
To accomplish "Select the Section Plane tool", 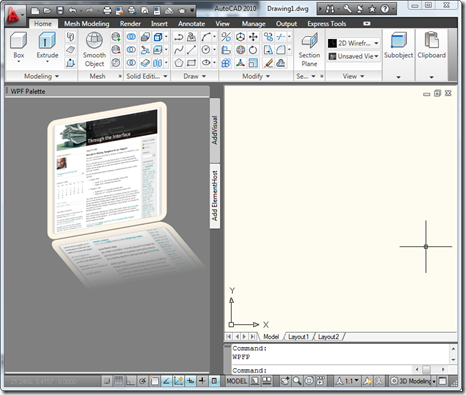I will click(309, 49).
